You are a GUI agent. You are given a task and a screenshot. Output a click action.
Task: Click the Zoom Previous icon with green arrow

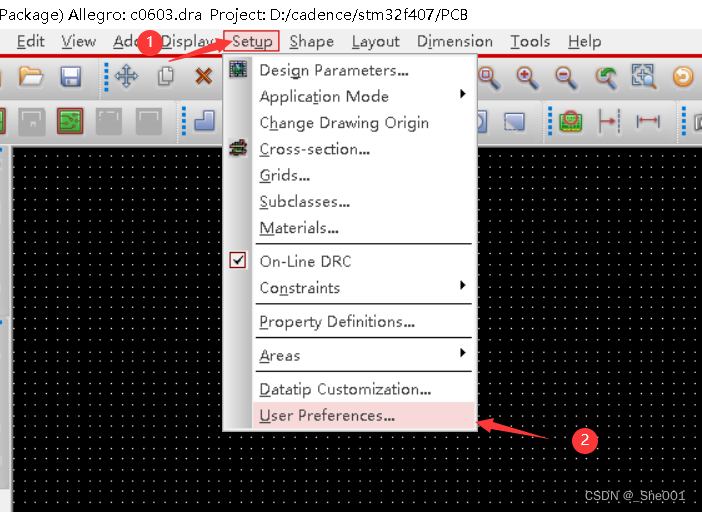pyautogui.click(x=606, y=77)
